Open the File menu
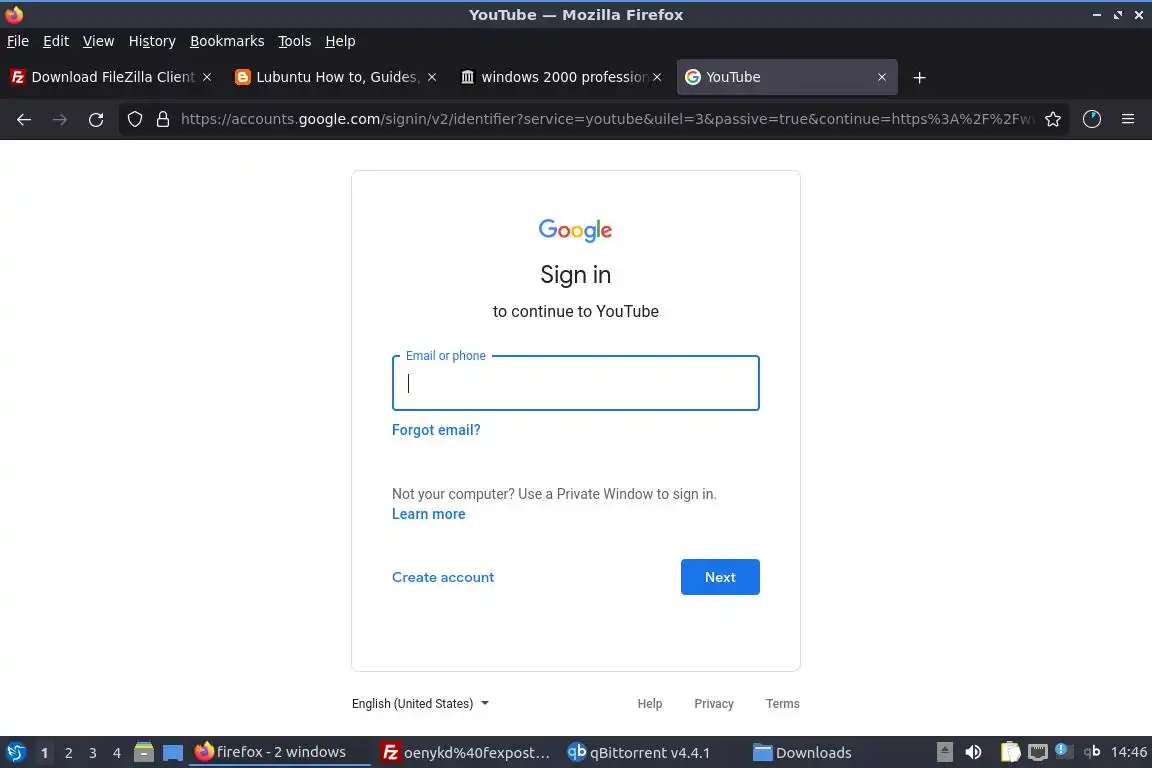This screenshot has height=768, width=1152. 18,41
